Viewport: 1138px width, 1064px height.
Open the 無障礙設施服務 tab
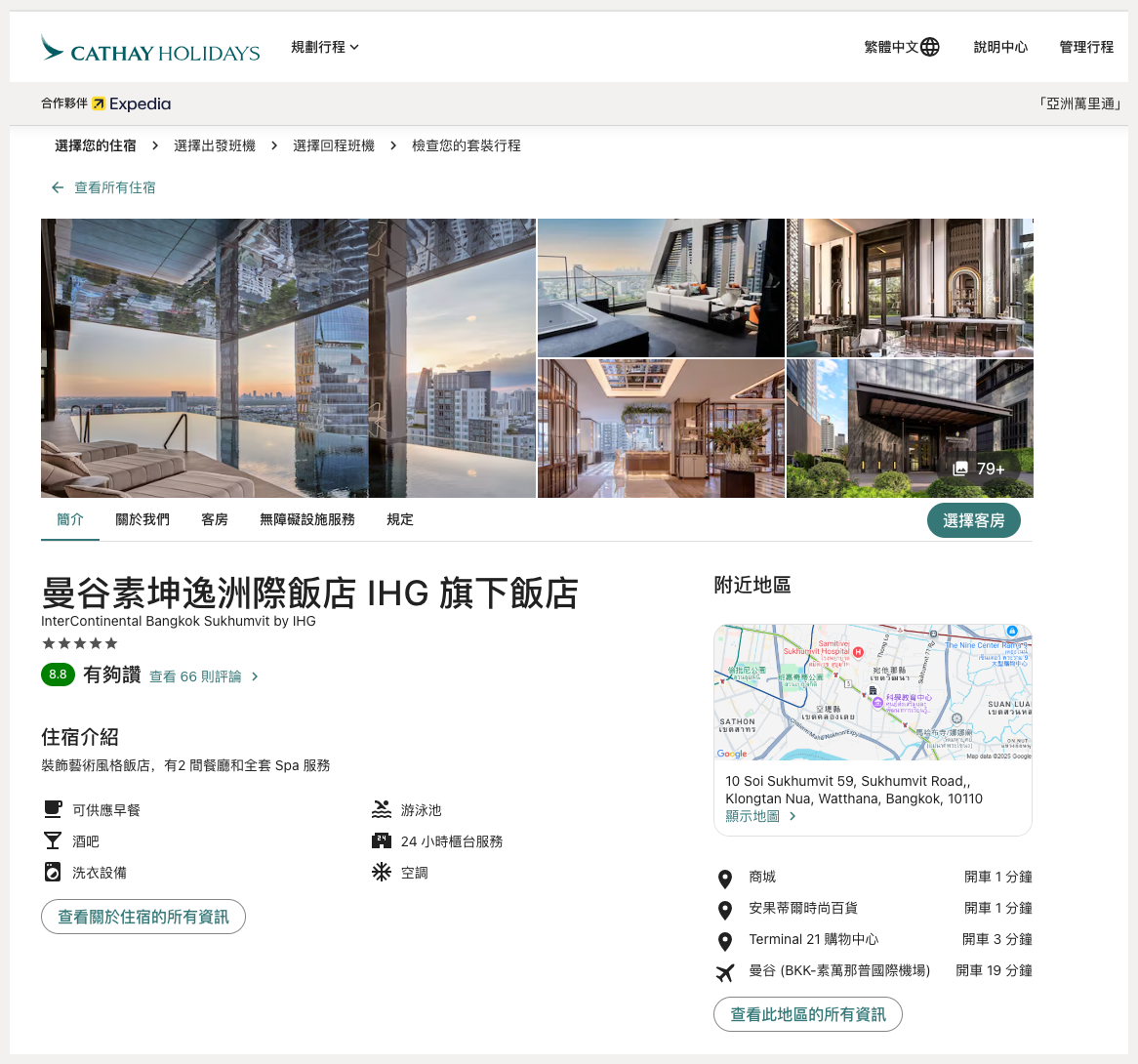[x=307, y=519]
